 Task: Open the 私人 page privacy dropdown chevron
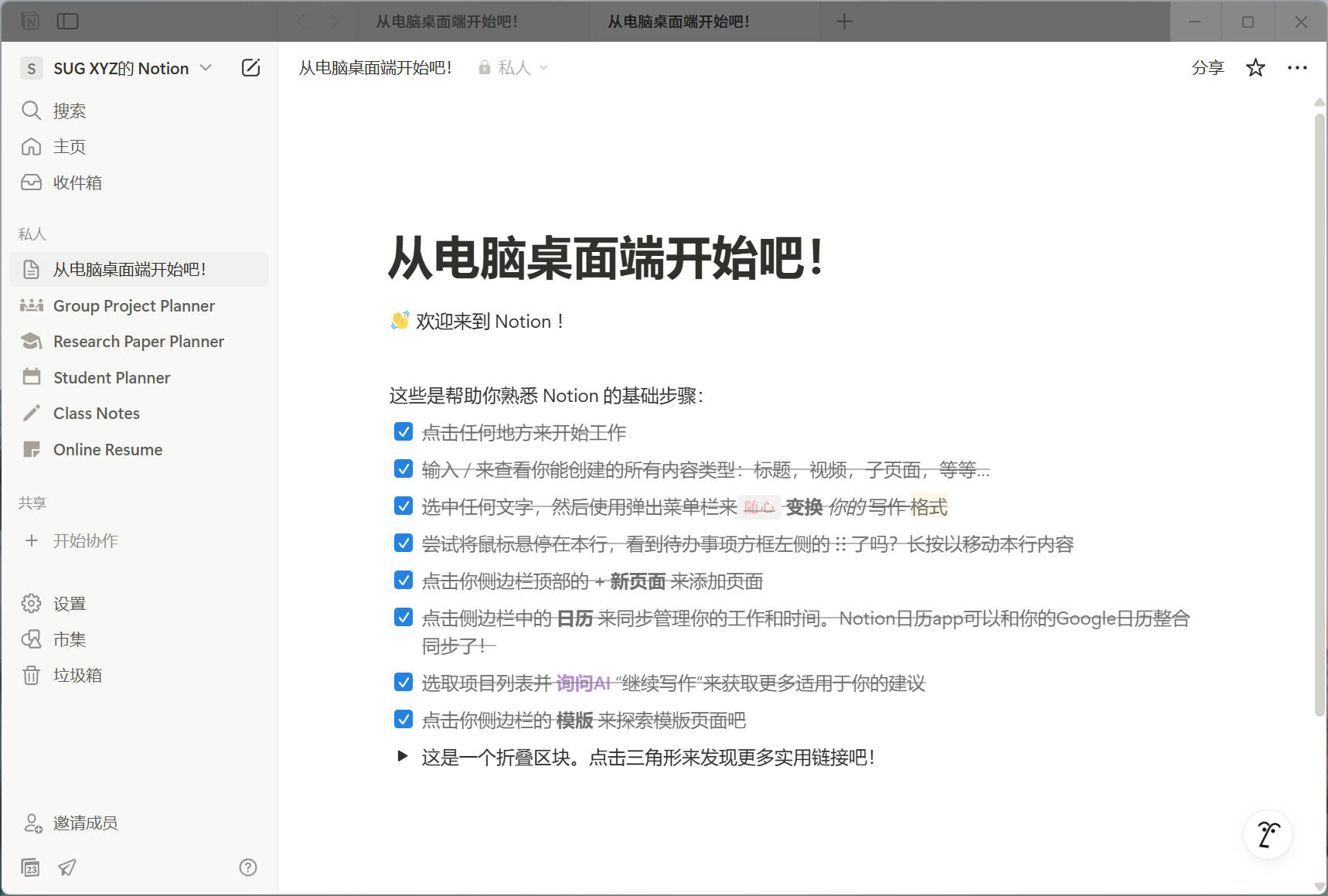click(543, 68)
